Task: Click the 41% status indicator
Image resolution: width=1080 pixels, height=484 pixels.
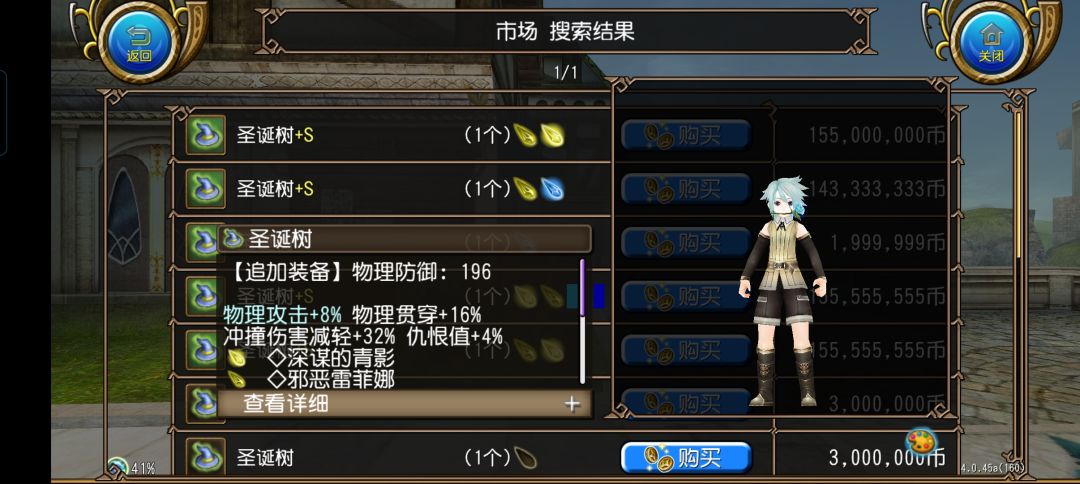Action: pos(131,468)
